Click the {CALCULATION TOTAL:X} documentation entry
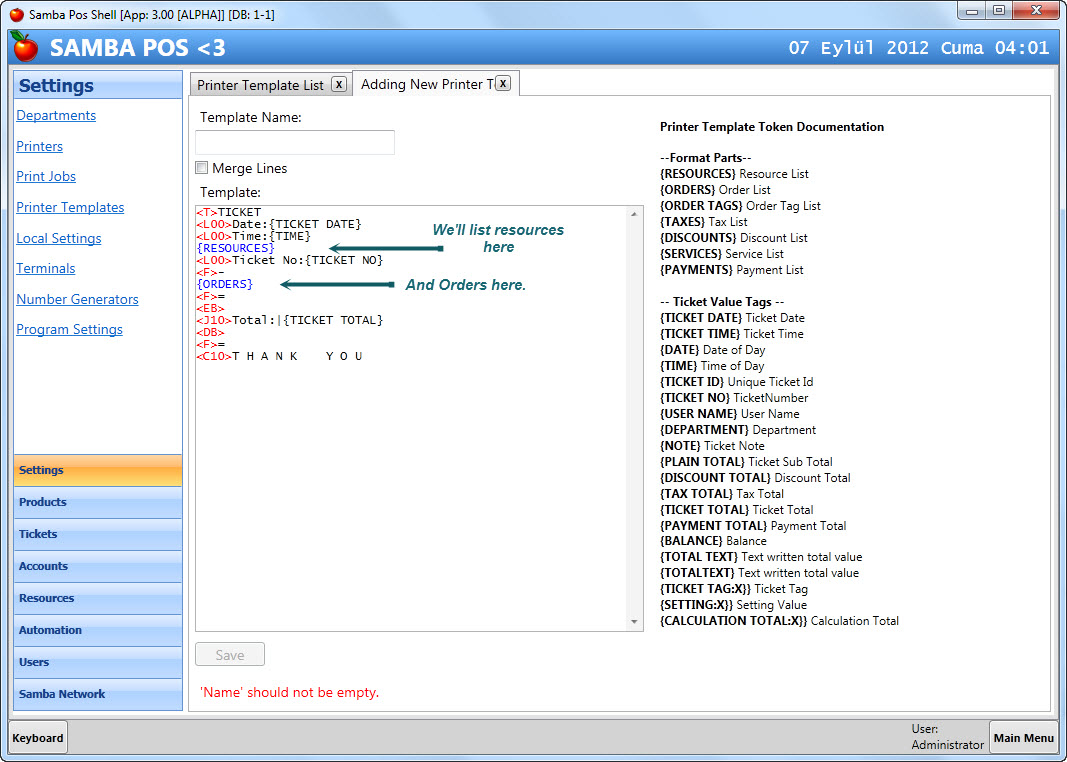 (779, 620)
